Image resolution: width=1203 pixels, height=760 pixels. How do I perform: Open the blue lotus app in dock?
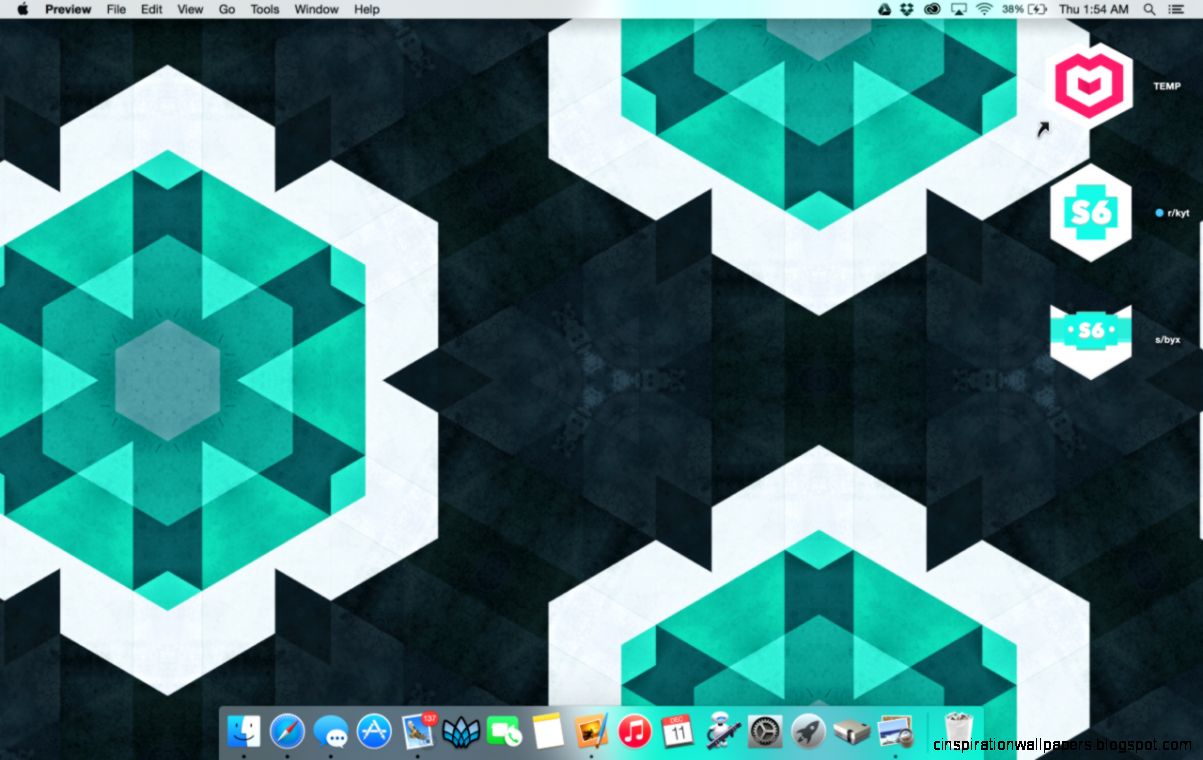(462, 732)
